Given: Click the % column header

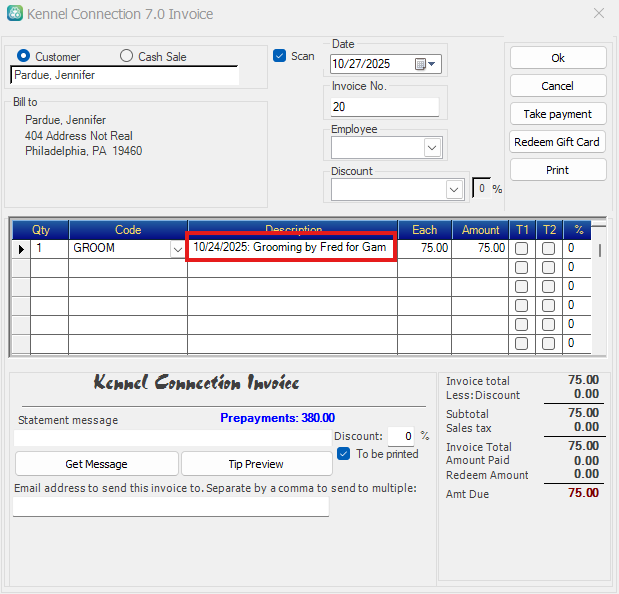Looking at the screenshot, I should tap(579, 230).
